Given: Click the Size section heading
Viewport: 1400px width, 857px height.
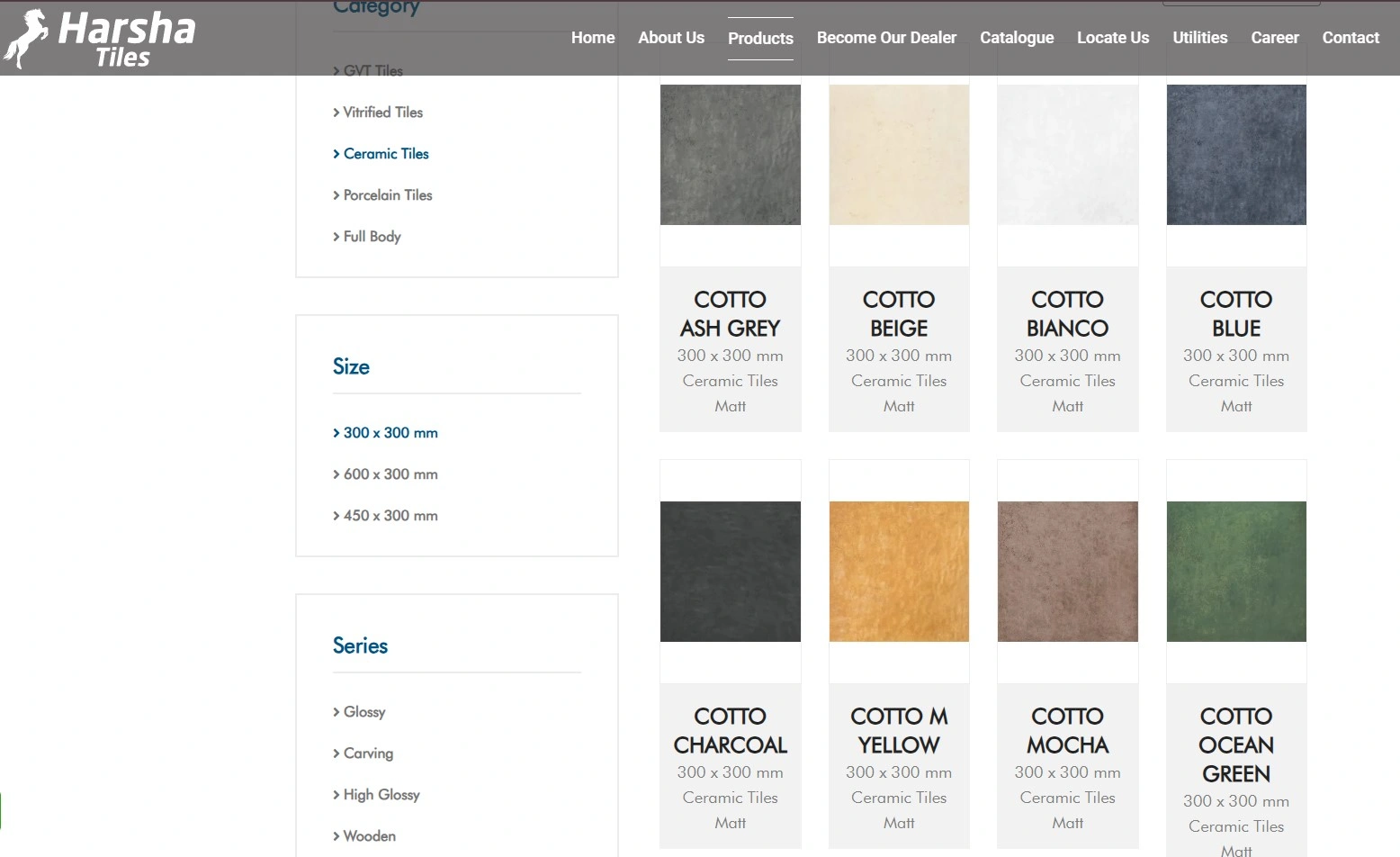Looking at the screenshot, I should [x=351, y=367].
